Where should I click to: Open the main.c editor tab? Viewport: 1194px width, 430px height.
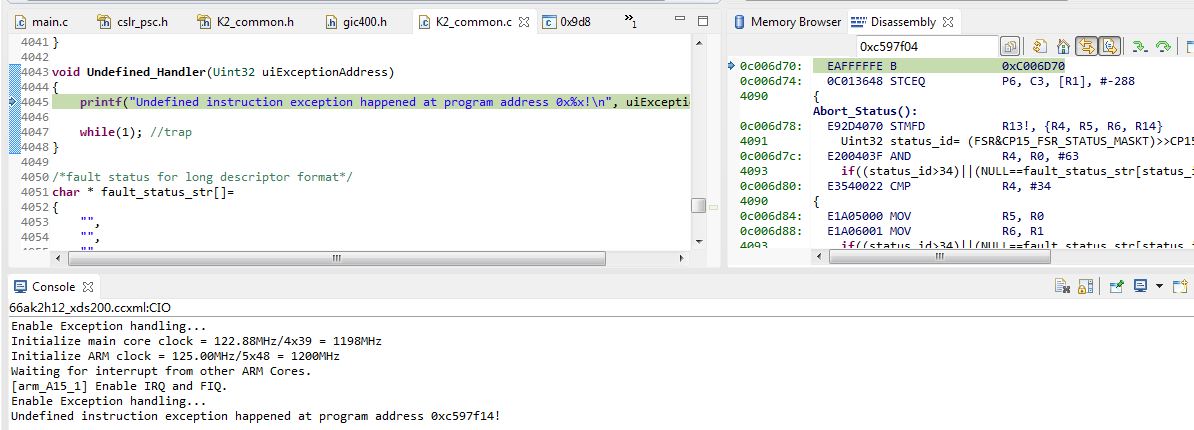pos(41,22)
